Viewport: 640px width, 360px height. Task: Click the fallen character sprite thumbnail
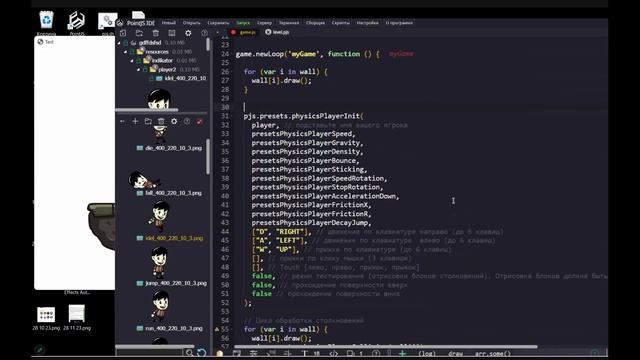pyautogui.click(x=144, y=180)
